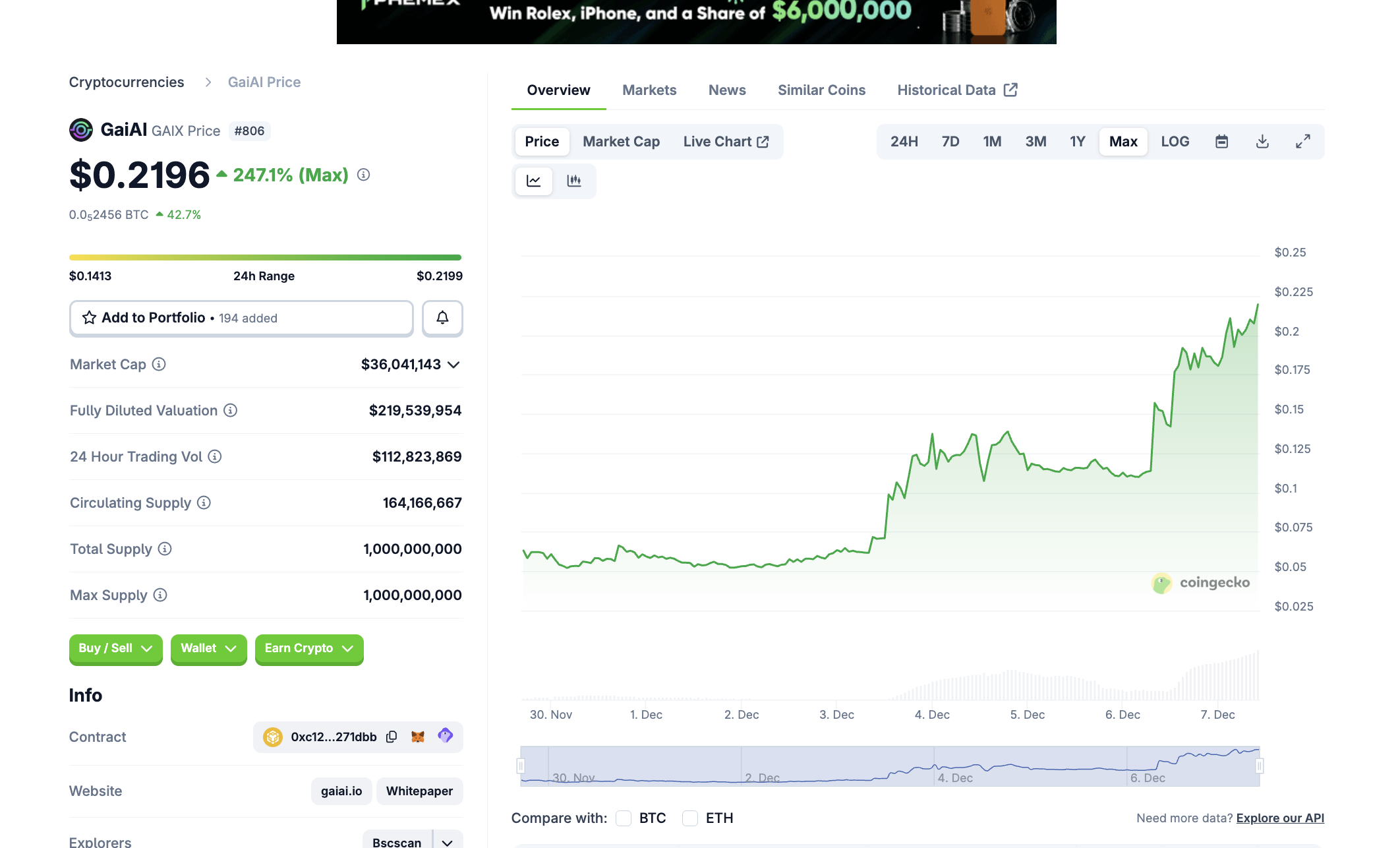This screenshot has width=1400, height=848.
Task: Click Add to Portfolio button
Action: point(241,318)
